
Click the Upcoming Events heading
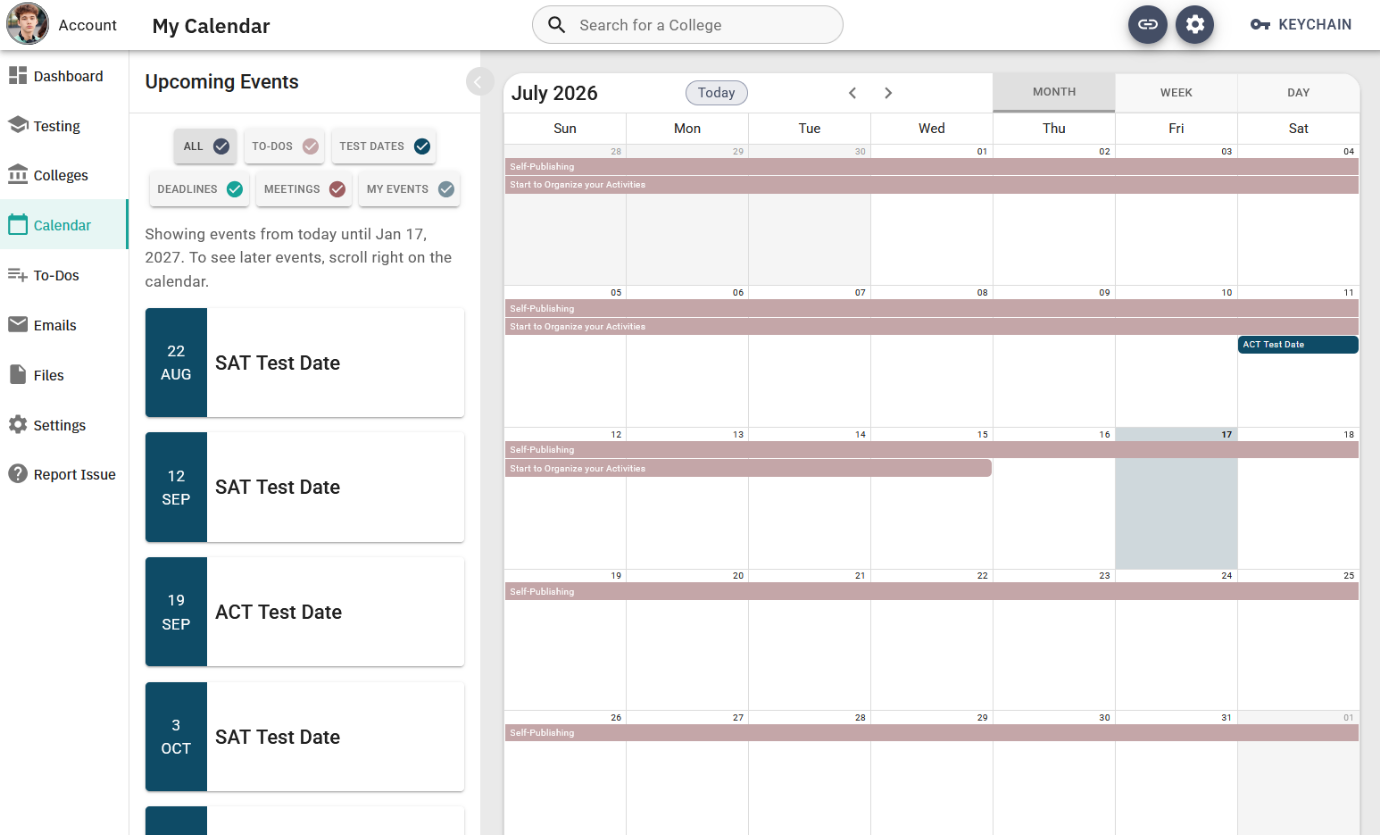222,82
